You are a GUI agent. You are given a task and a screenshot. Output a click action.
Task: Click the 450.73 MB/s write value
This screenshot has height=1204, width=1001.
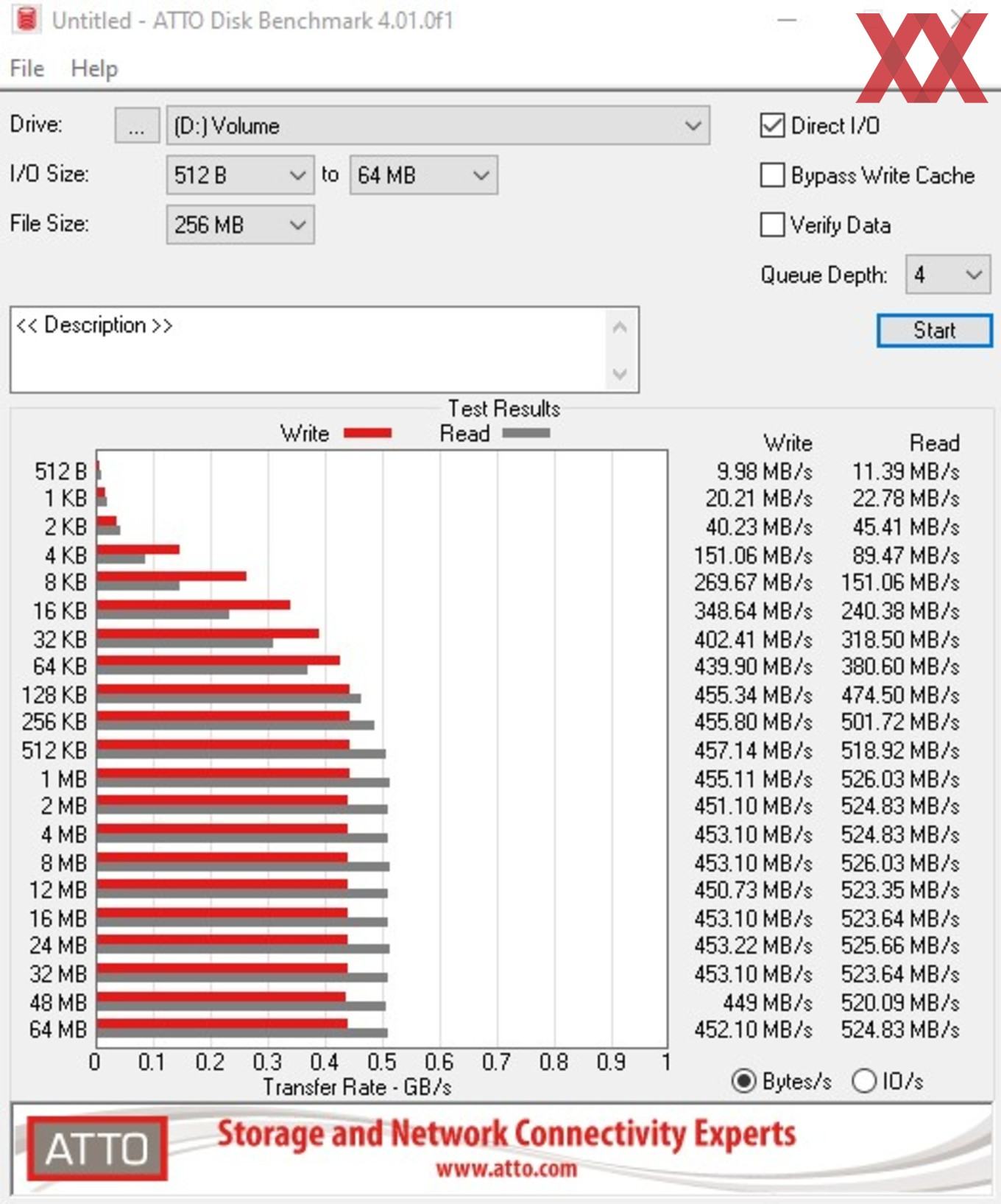tap(753, 890)
